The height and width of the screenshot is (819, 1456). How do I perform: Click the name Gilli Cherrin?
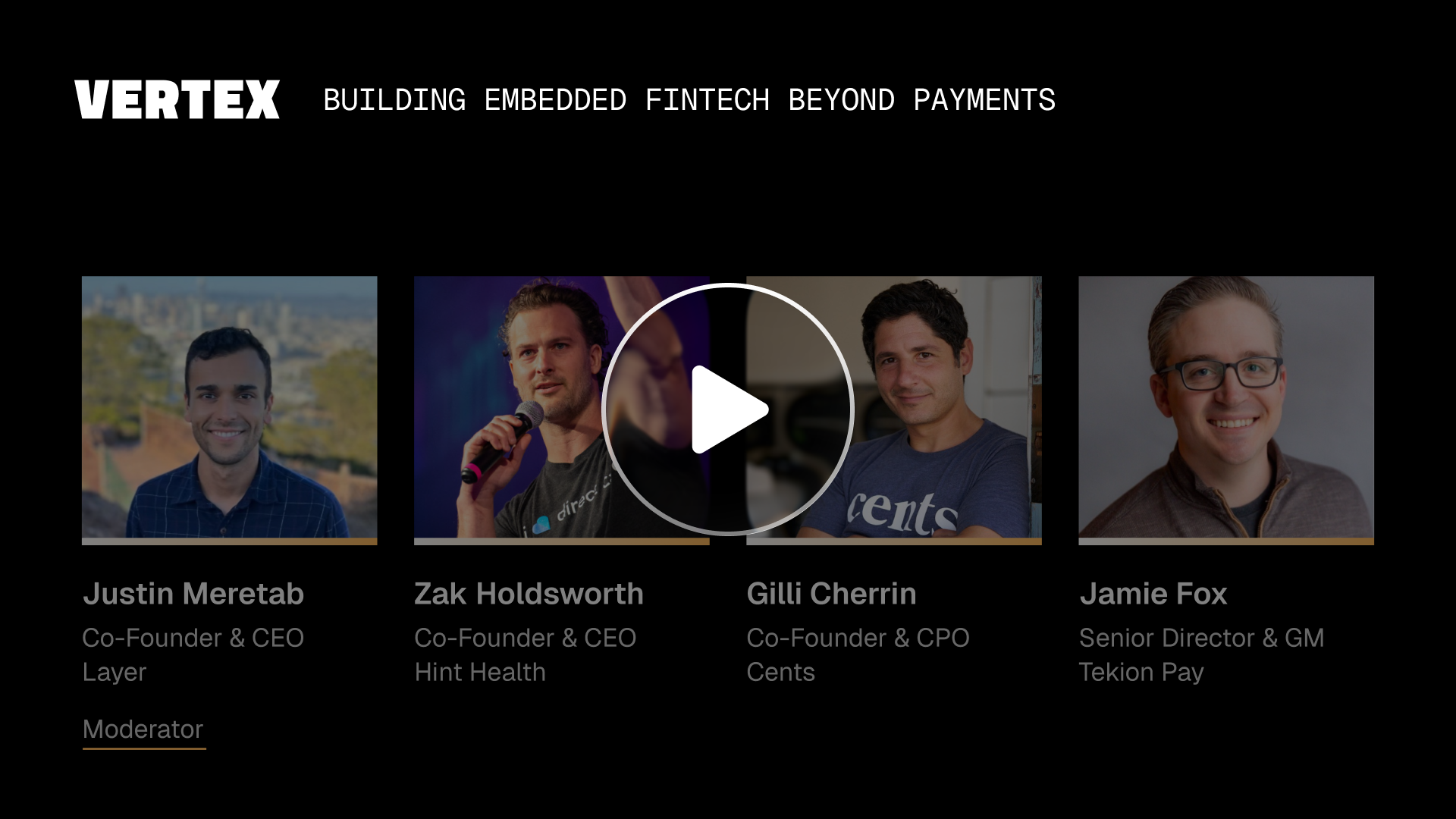pyautogui.click(x=831, y=594)
